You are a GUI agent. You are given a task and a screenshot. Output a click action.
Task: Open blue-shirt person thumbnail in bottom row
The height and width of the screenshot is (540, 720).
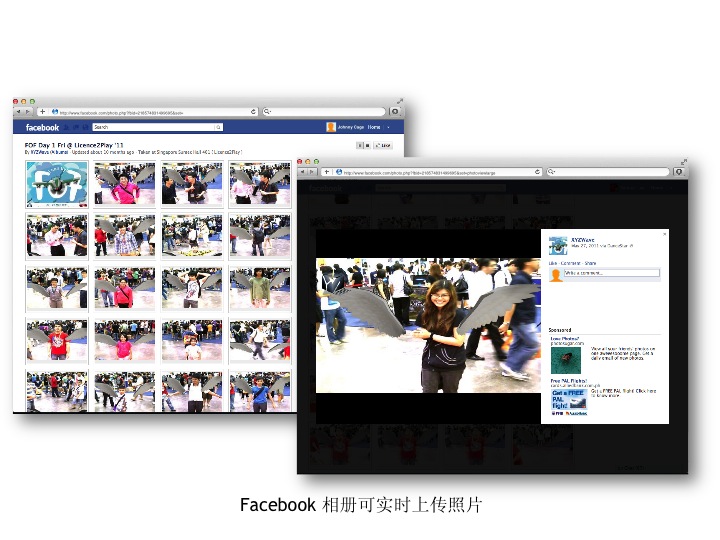pyautogui.click(x=260, y=391)
